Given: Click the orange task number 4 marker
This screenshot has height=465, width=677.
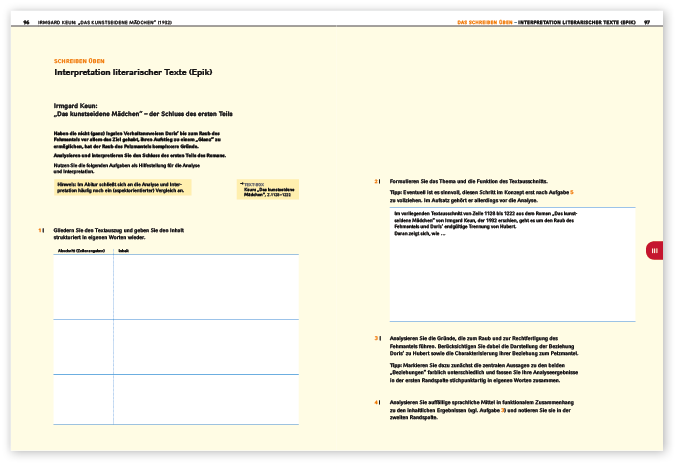Looking at the screenshot, I should (x=375, y=402).
